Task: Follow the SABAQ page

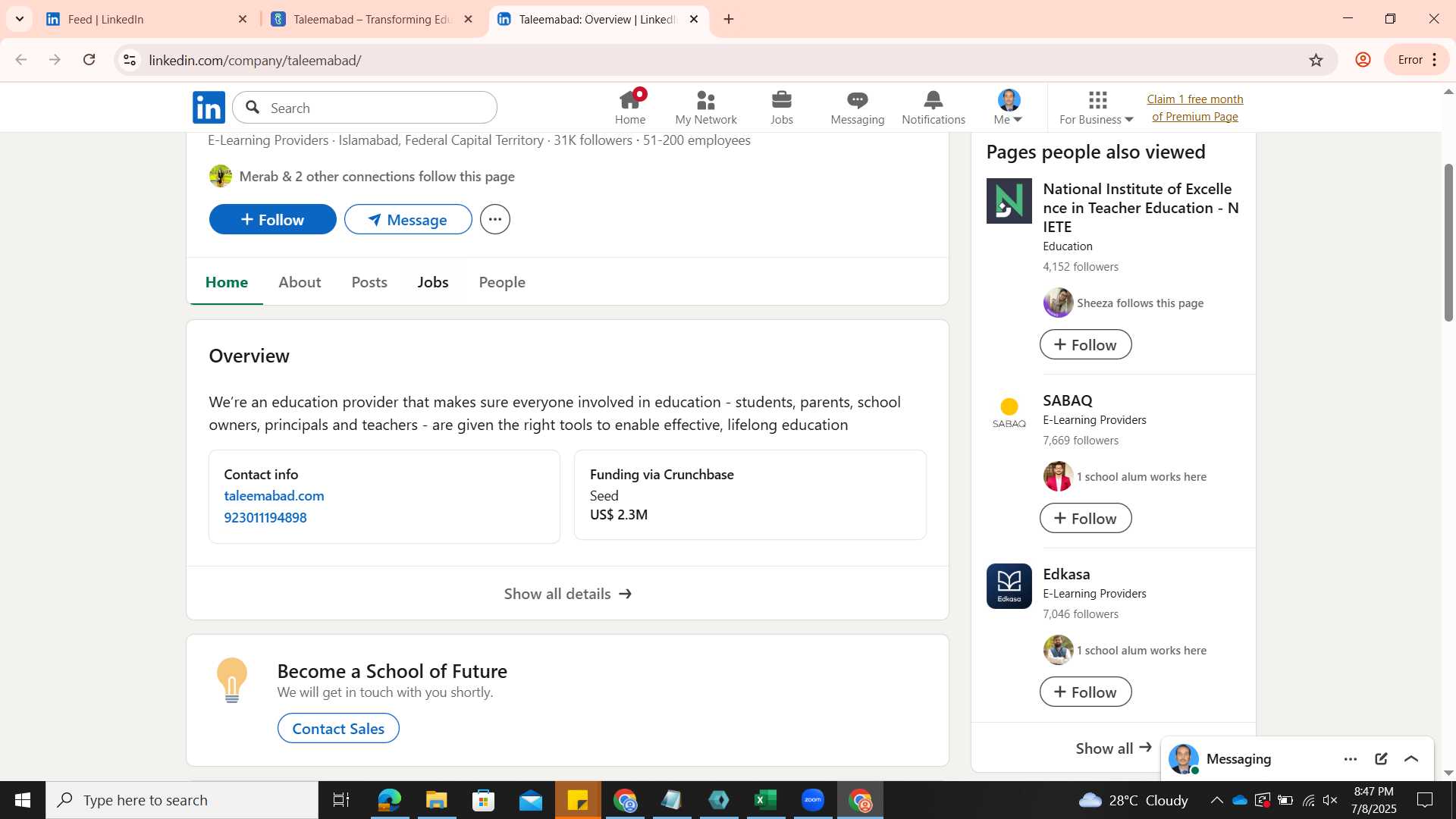Action: pos(1085,518)
